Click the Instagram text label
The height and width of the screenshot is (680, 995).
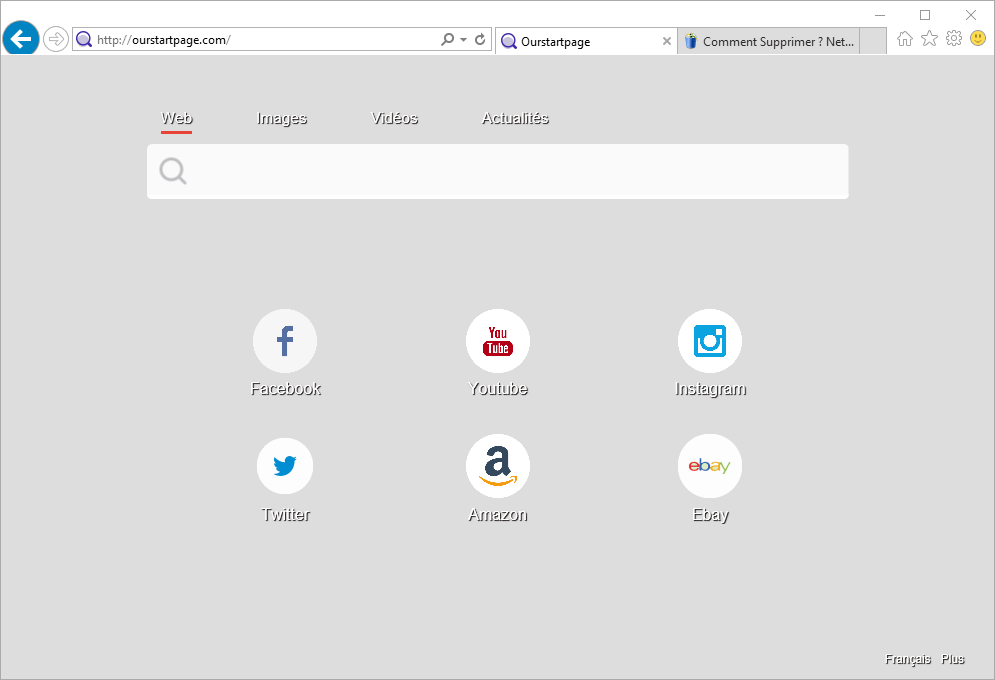(711, 389)
